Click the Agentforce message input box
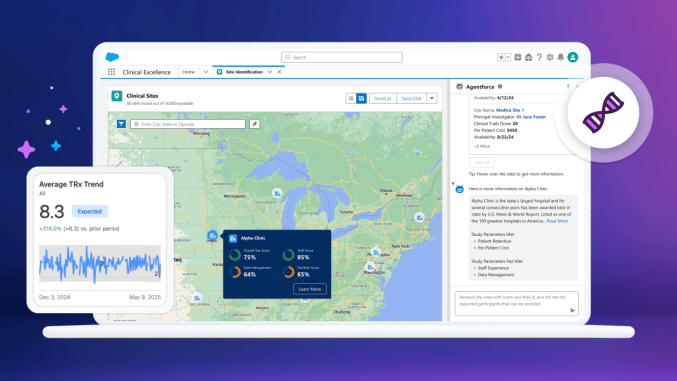 (516, 303)
